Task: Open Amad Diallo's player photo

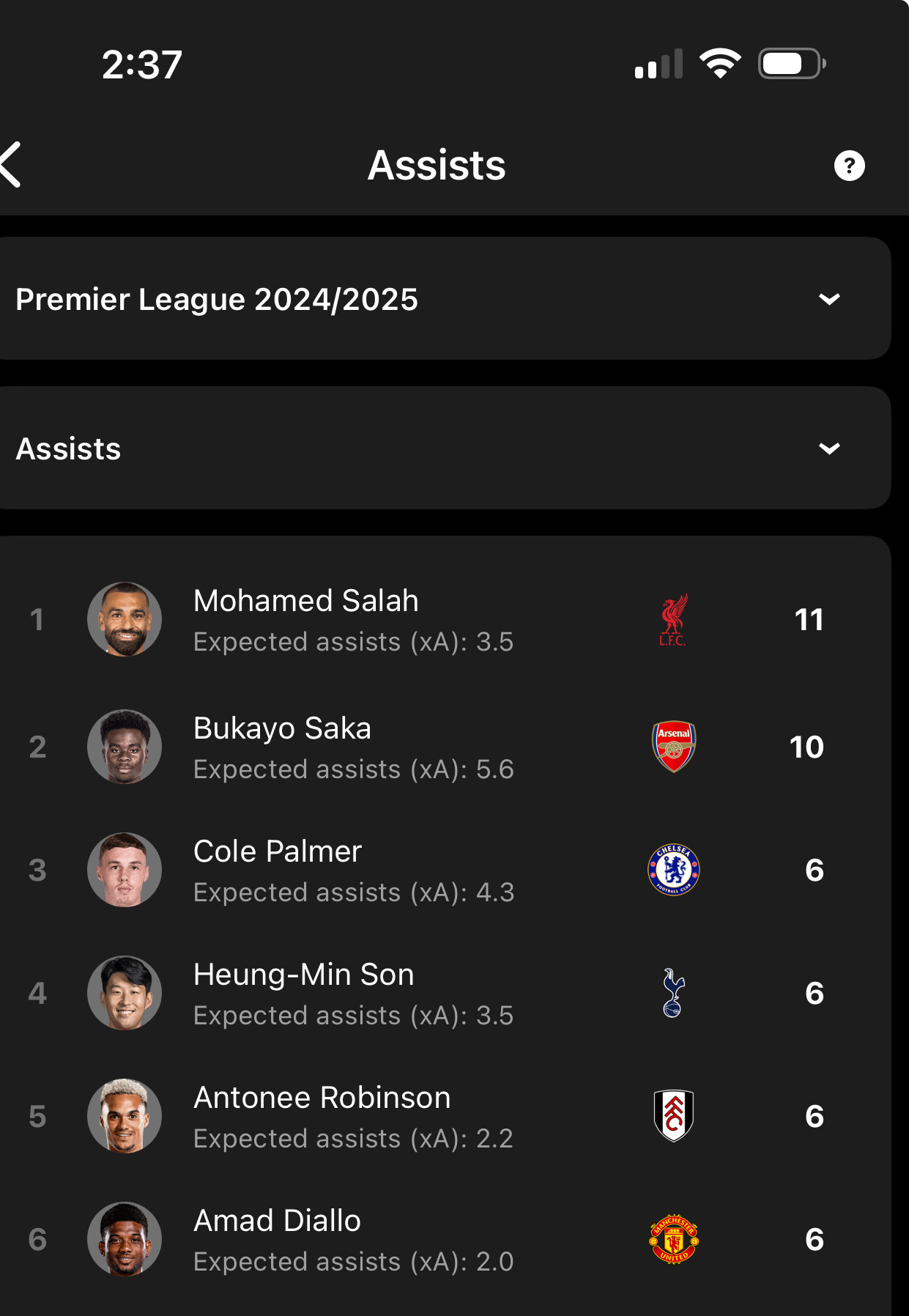Action: click(x=125, y=1239)
